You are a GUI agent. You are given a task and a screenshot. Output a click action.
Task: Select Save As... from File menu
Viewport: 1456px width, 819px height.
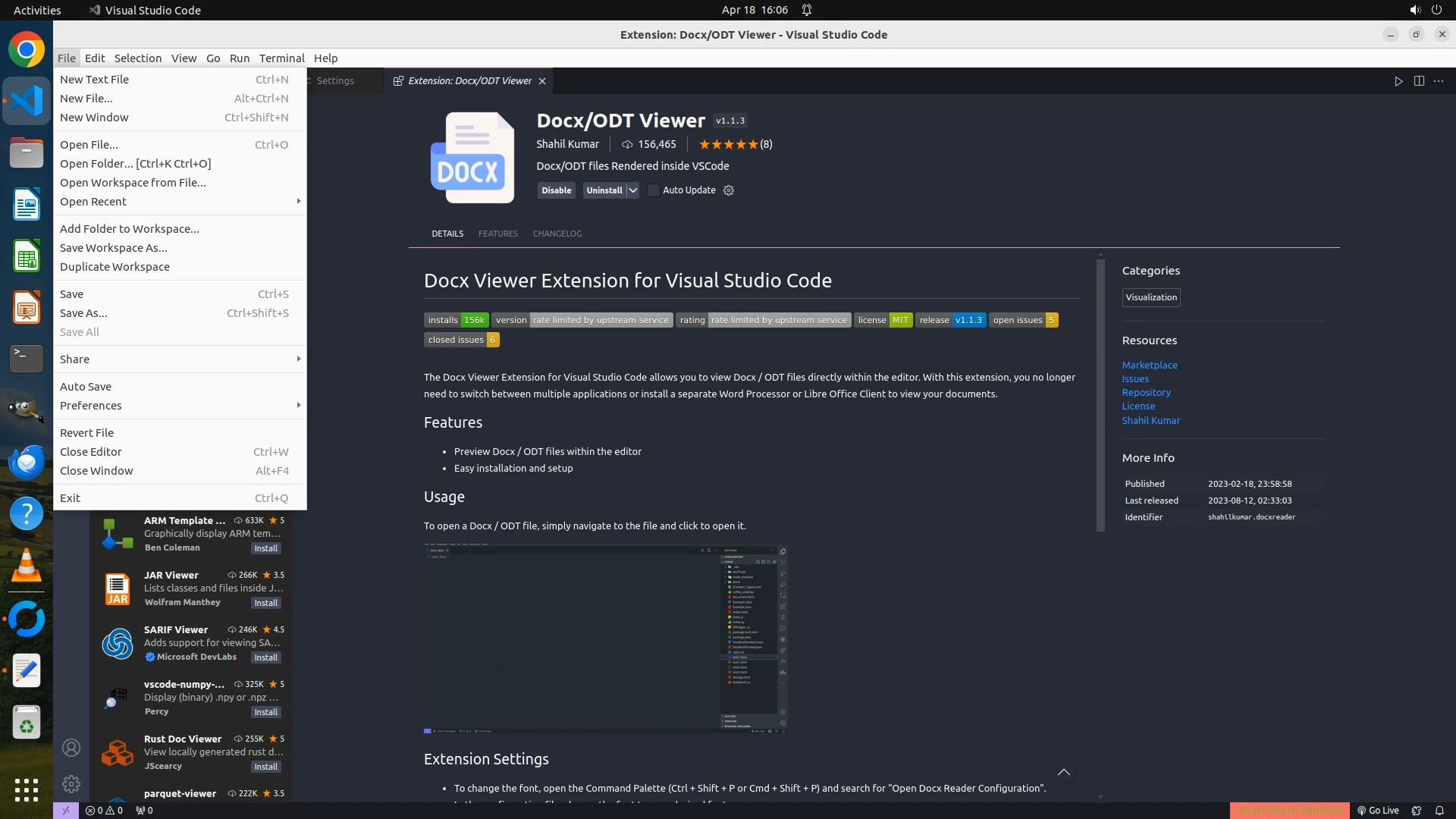click(x=83, y=312)
